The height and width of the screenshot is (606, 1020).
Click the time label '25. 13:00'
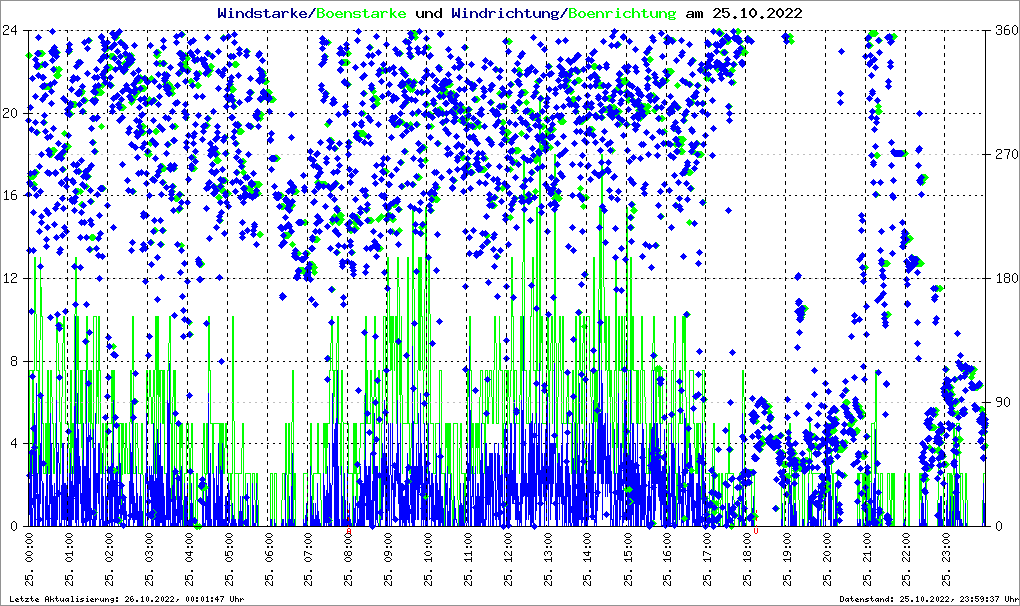click(548, 559)
